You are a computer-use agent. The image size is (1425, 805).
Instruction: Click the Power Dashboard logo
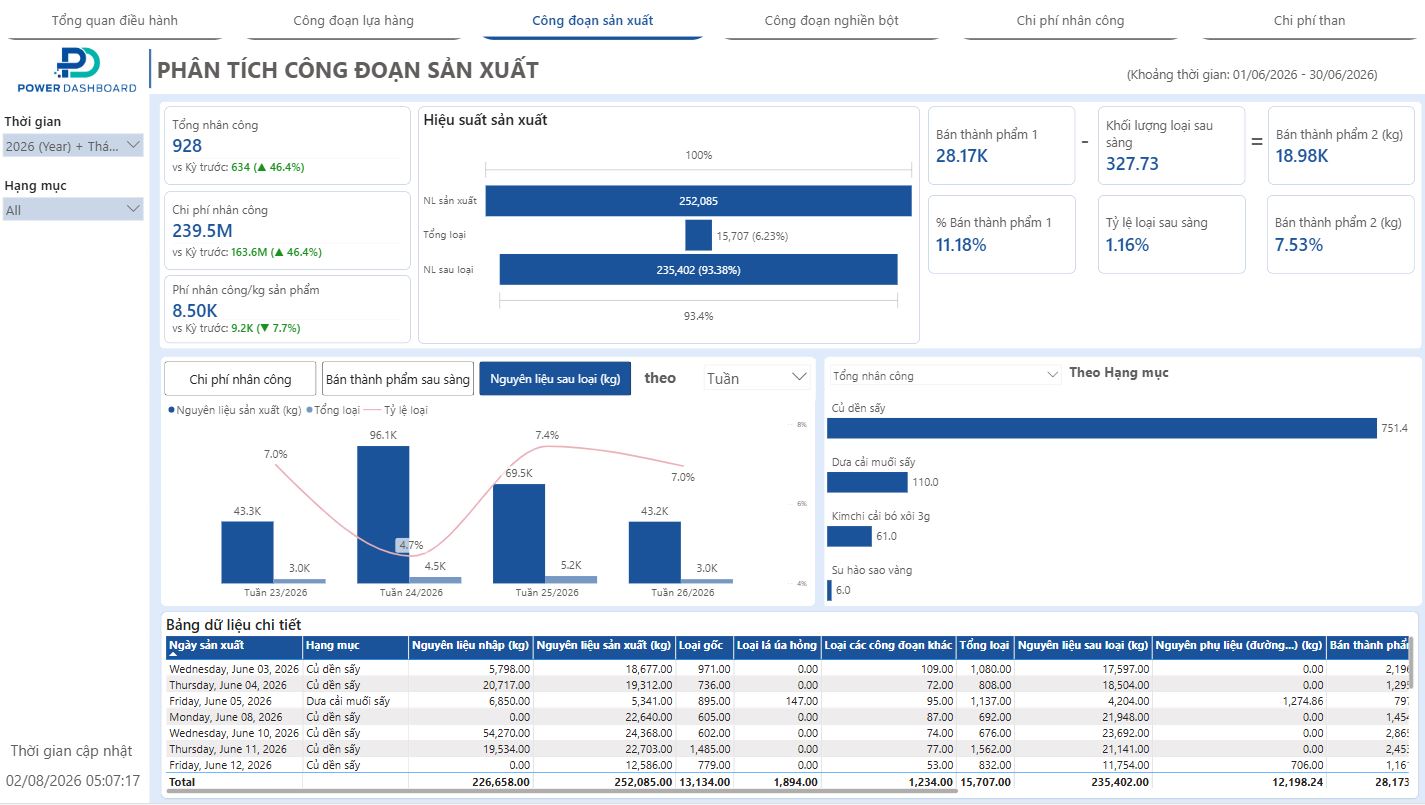pos(77,70)
